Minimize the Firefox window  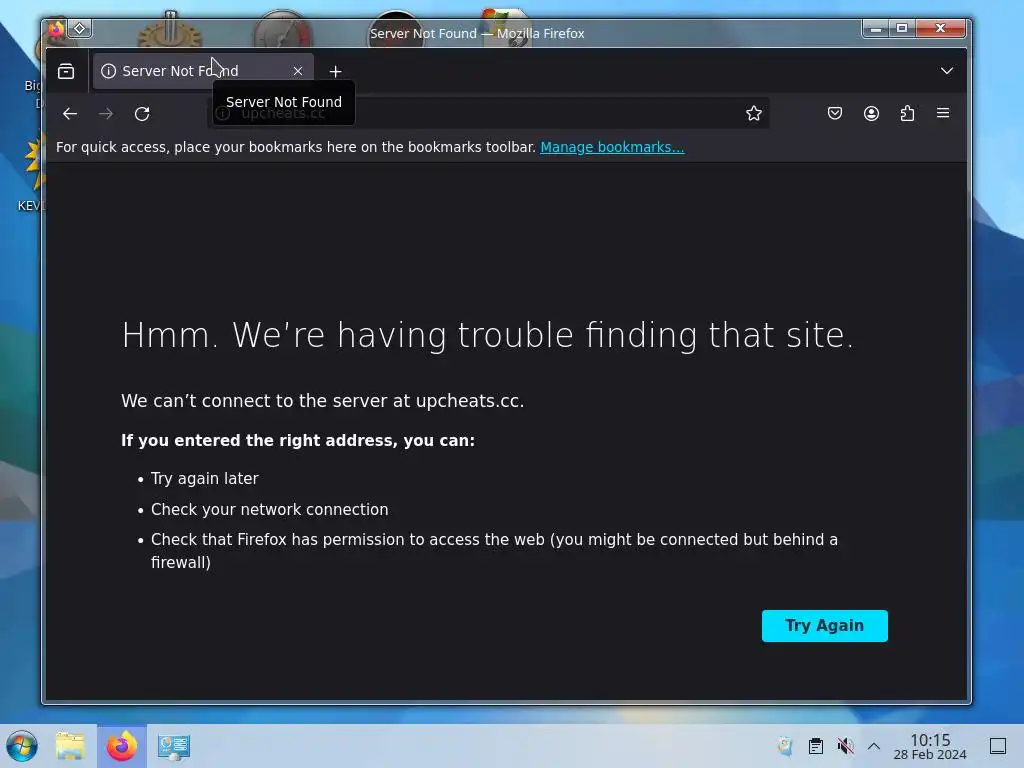tap(876, 28)
